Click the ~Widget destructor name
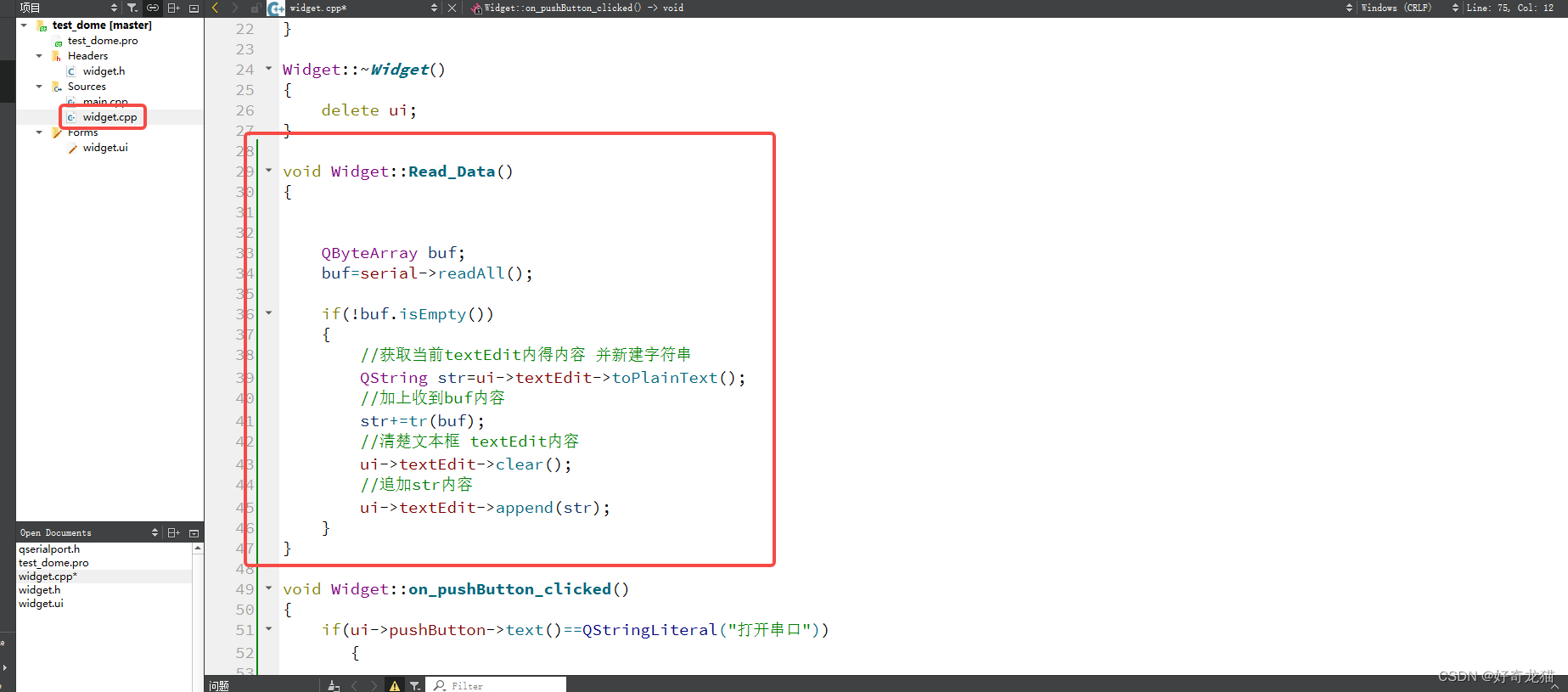Screen dimensions: 1568x692 [x=399, y=70]
